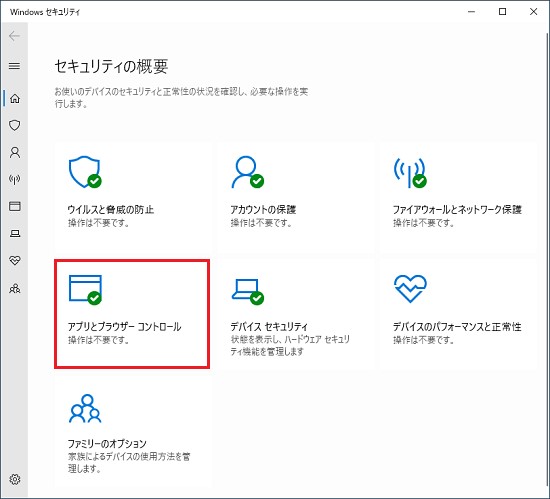Open Firewall & network antenna sidebar icon
The height and width of the screenshot is (499, 550).
[14, 180]
